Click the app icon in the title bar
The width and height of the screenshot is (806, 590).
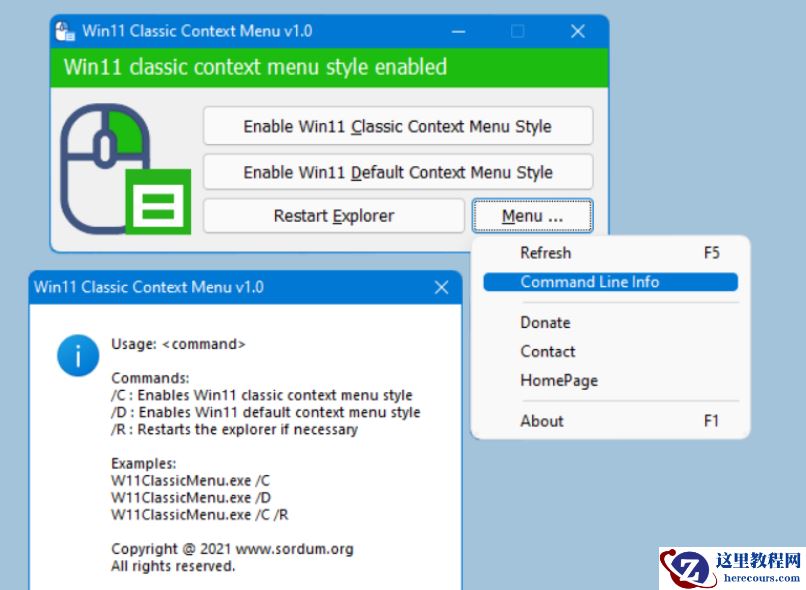pyautogui.click(x=65, y=31)
